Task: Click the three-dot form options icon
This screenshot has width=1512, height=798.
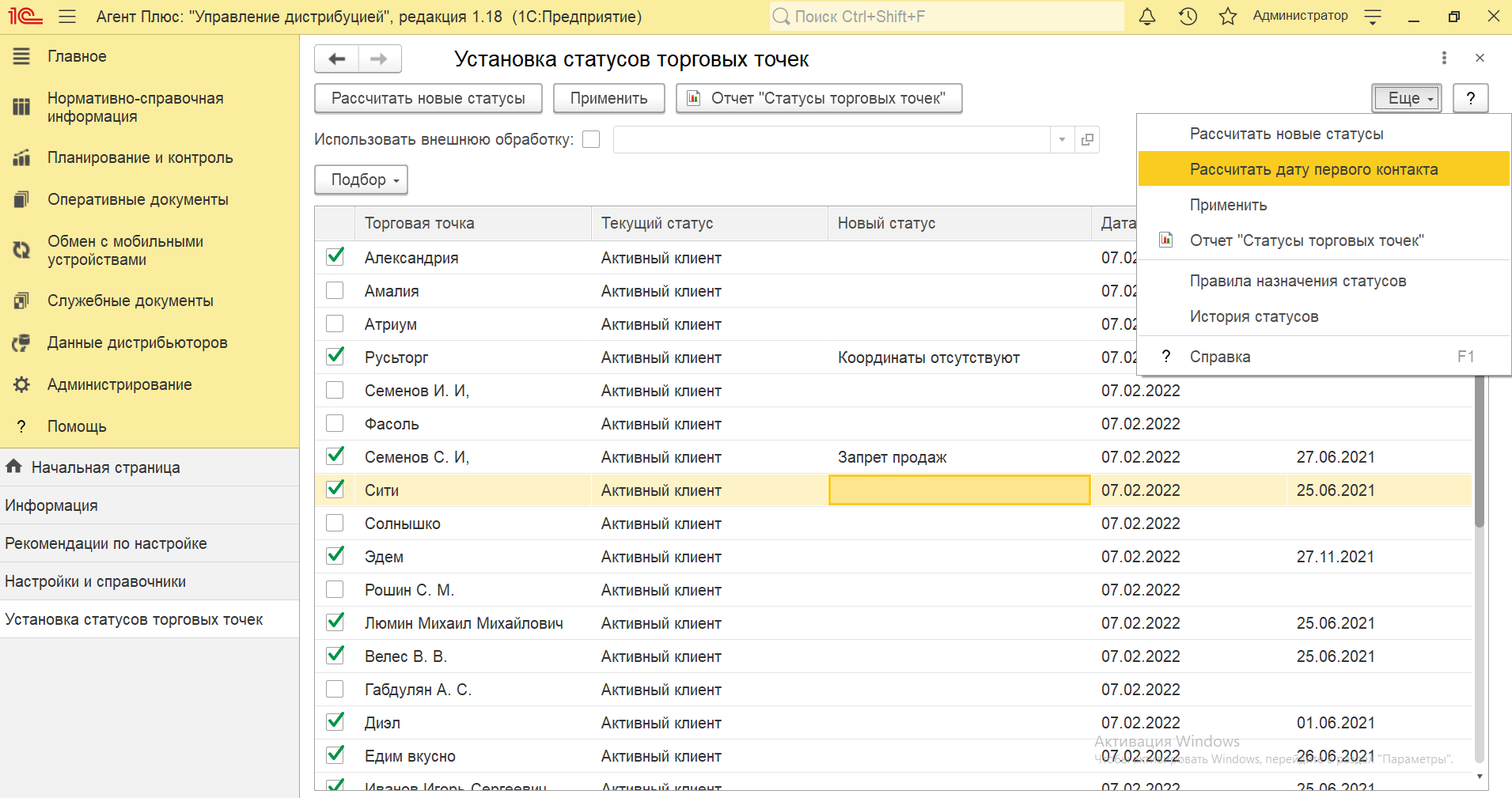Action: pos(1444,58)
